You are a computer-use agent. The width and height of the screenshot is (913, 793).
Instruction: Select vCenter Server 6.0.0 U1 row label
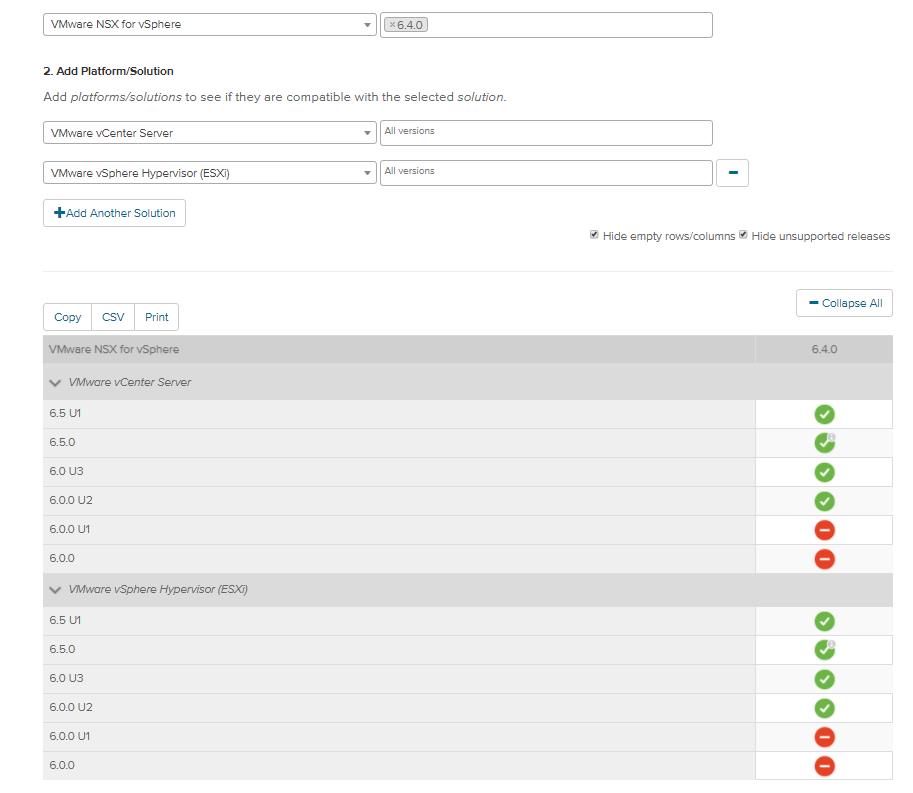pos(70,530)
